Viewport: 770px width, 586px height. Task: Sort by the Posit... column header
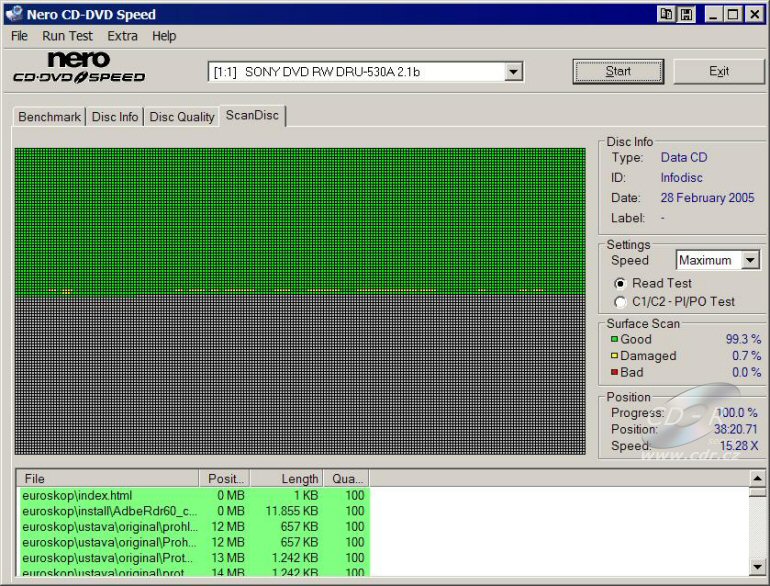click(x=225, y=478)
